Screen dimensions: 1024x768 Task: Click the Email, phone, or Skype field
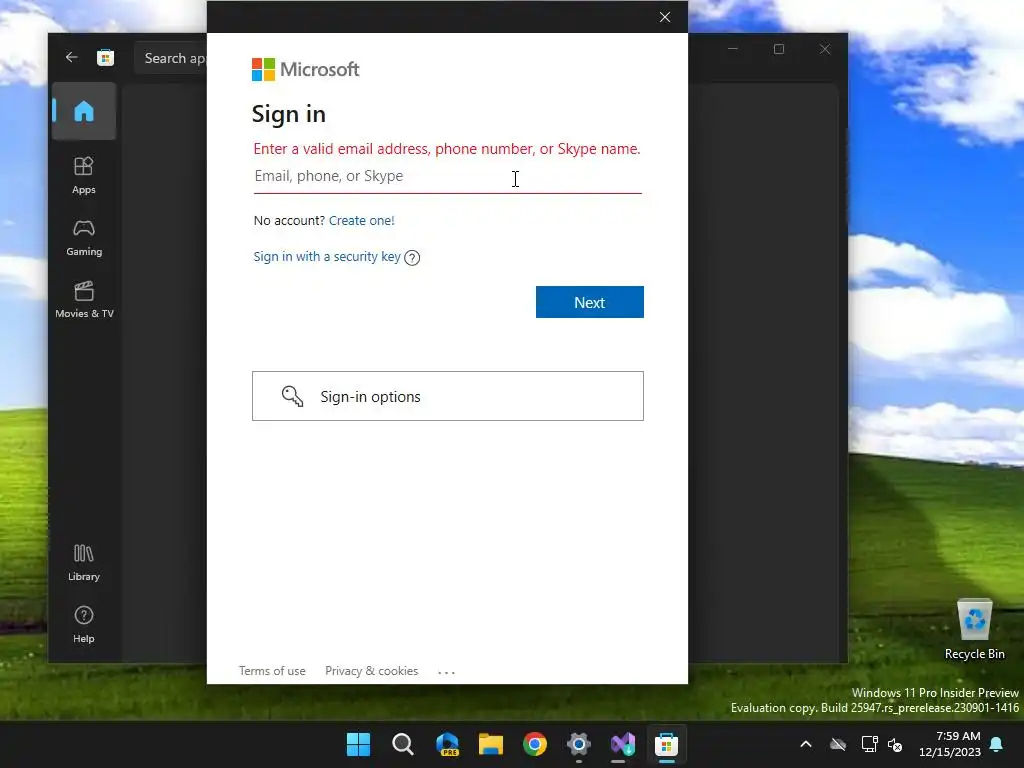[x=447, y=176]
